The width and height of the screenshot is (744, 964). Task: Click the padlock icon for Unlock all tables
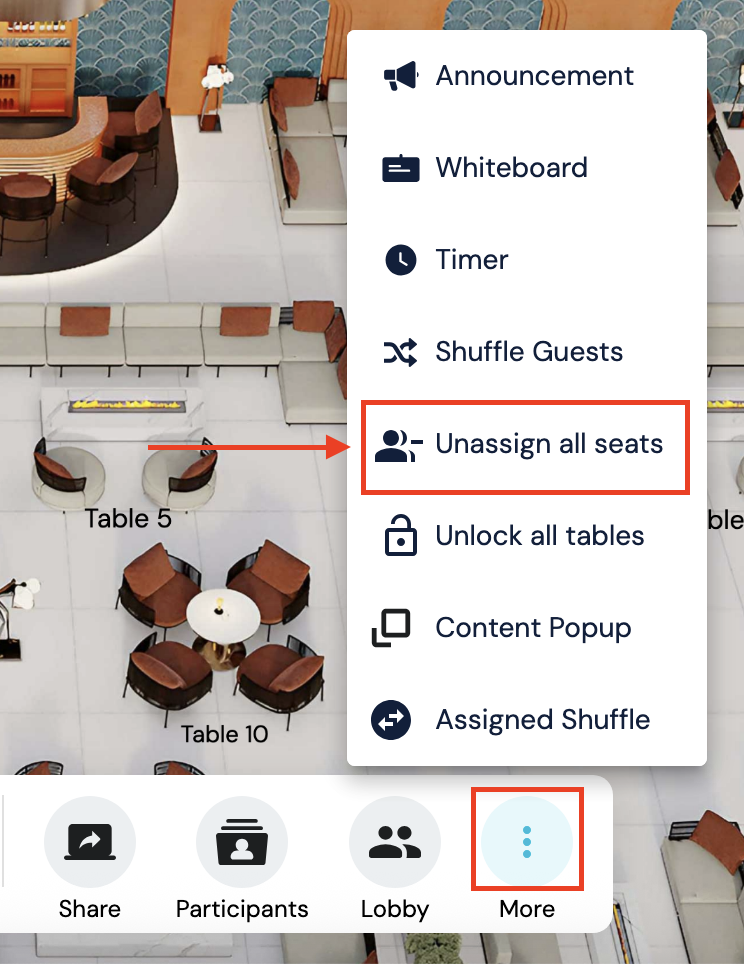[x=401, y=535]
